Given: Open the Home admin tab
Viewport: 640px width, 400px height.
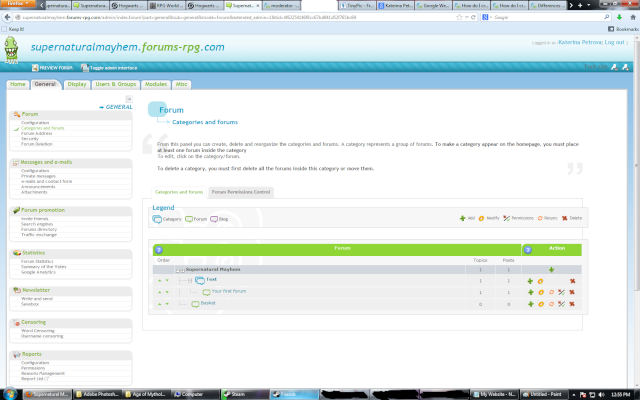Looking at the screenshot, I should (x=18, y=84).
